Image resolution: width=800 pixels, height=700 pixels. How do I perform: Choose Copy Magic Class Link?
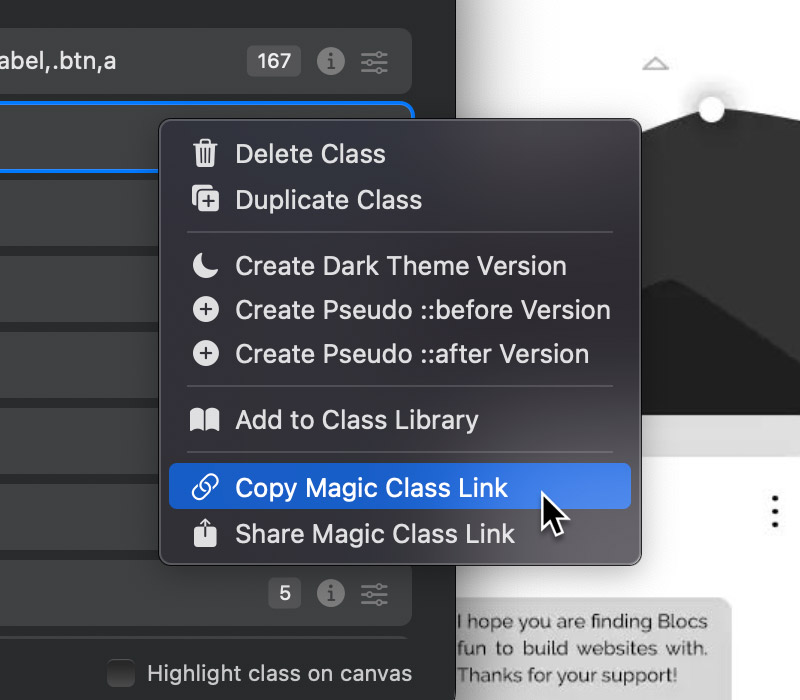[372, 488]
